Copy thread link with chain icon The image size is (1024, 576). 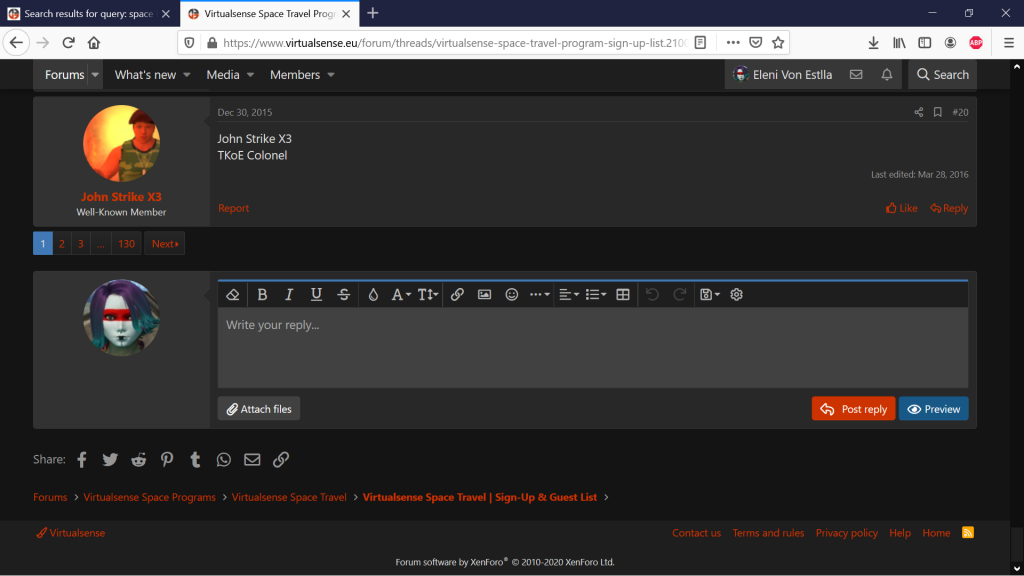[281, 460]
